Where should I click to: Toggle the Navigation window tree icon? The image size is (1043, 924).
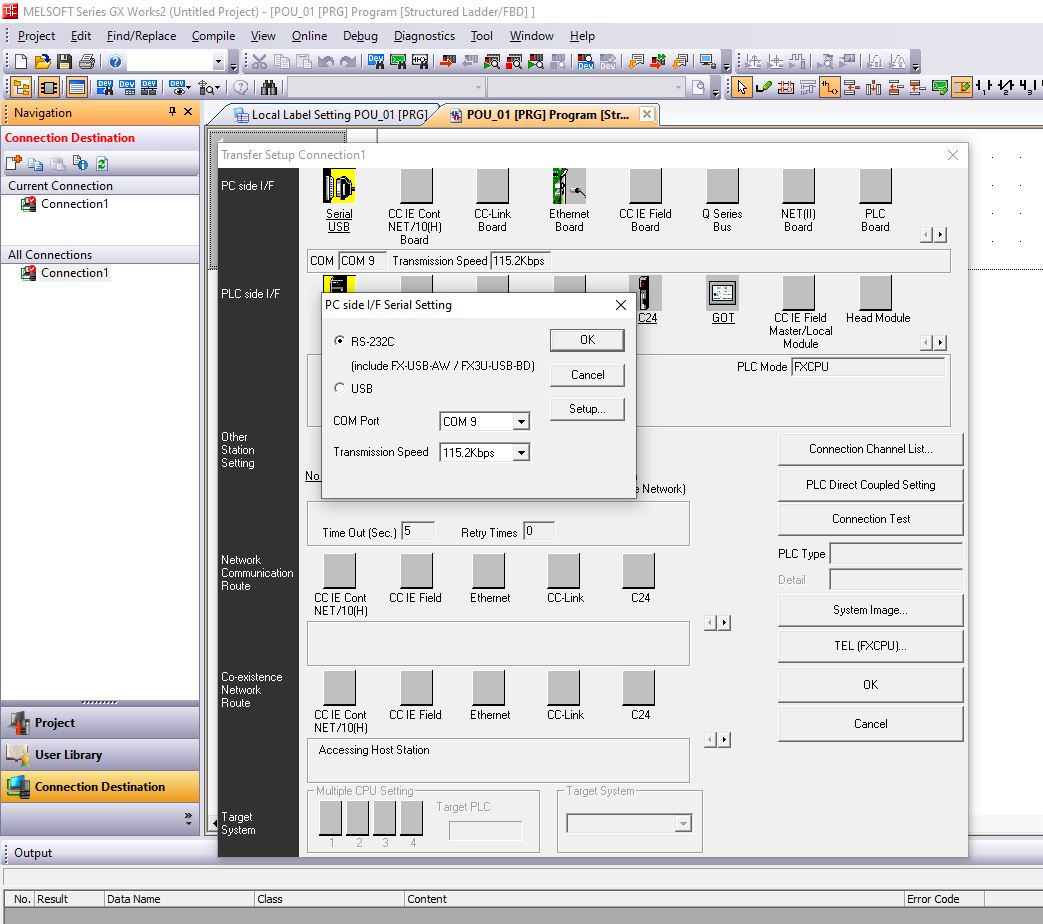[x=21, y=87]
